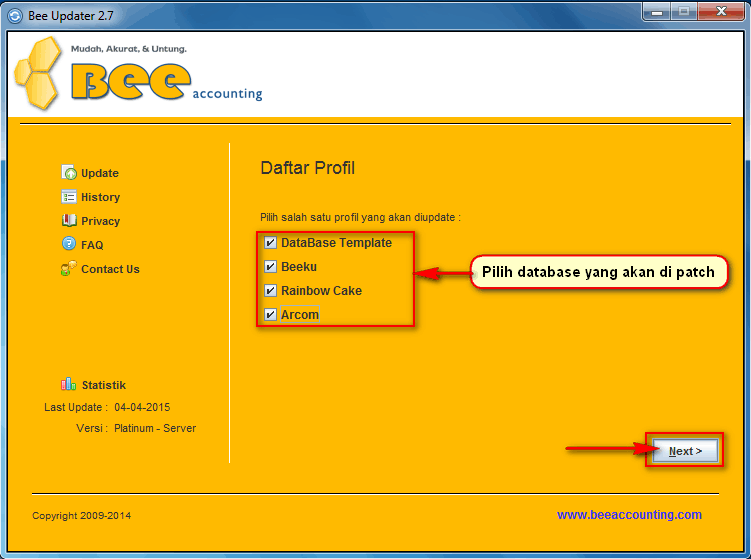This screenshot has width=751, height=559.
Task: Click the Bee Updater title bar icon
Action: tap(15, 13)
